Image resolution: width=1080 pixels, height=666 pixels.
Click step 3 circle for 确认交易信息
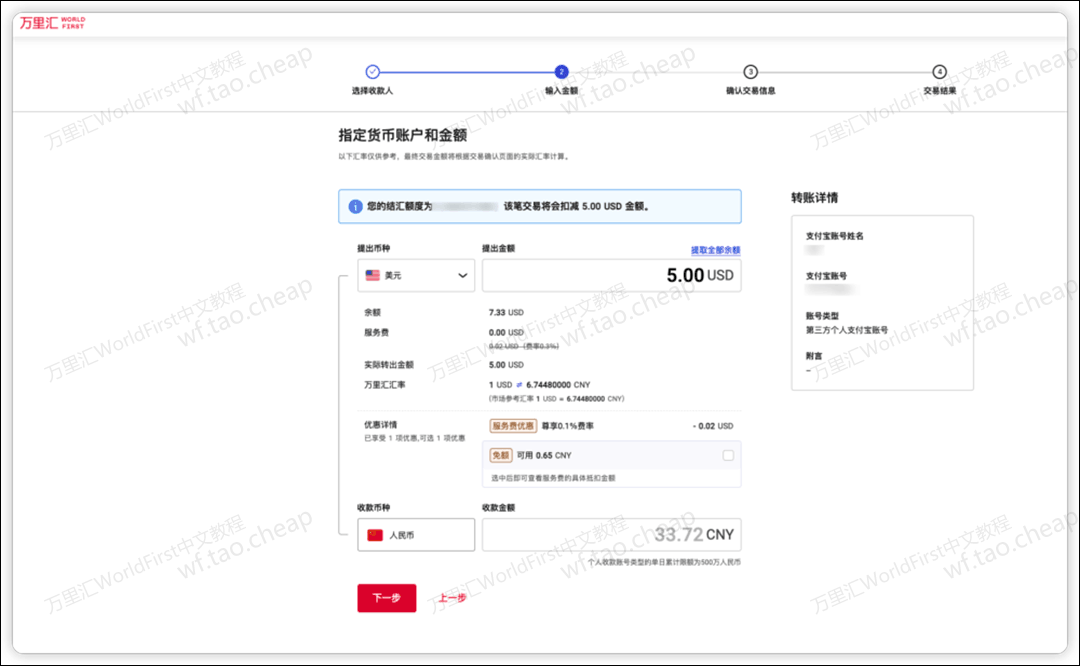(751, 72)
